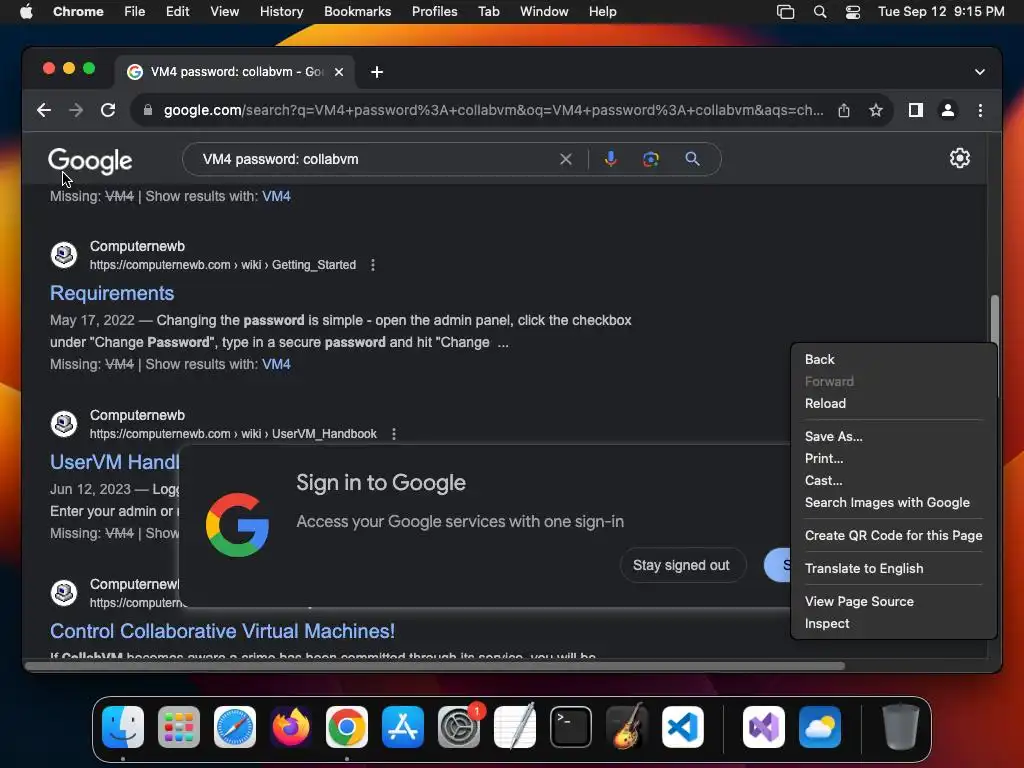Viewport: 1024px width, 768px height.
Task: Open Launchpad from the dock
Action: (179, 727)
